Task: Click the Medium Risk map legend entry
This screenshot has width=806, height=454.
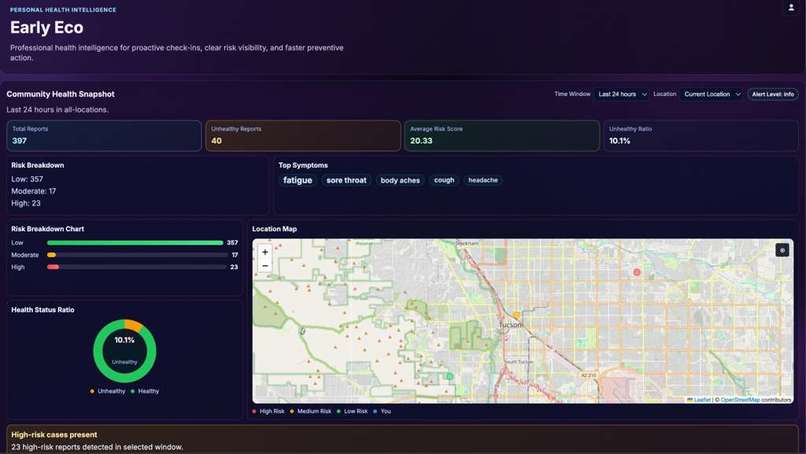Action: click(310, 411)
